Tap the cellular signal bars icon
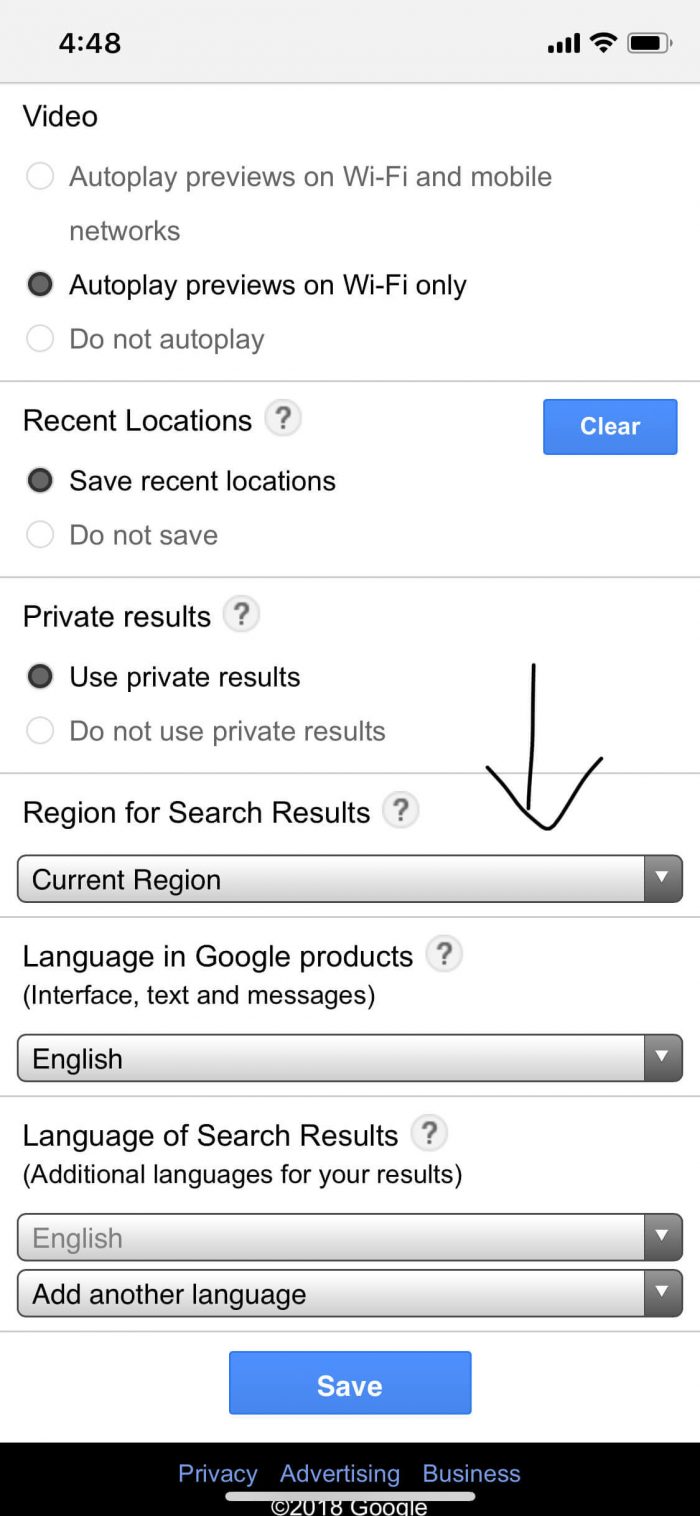This screenshot has height=1516, width=700. [564, 43]
